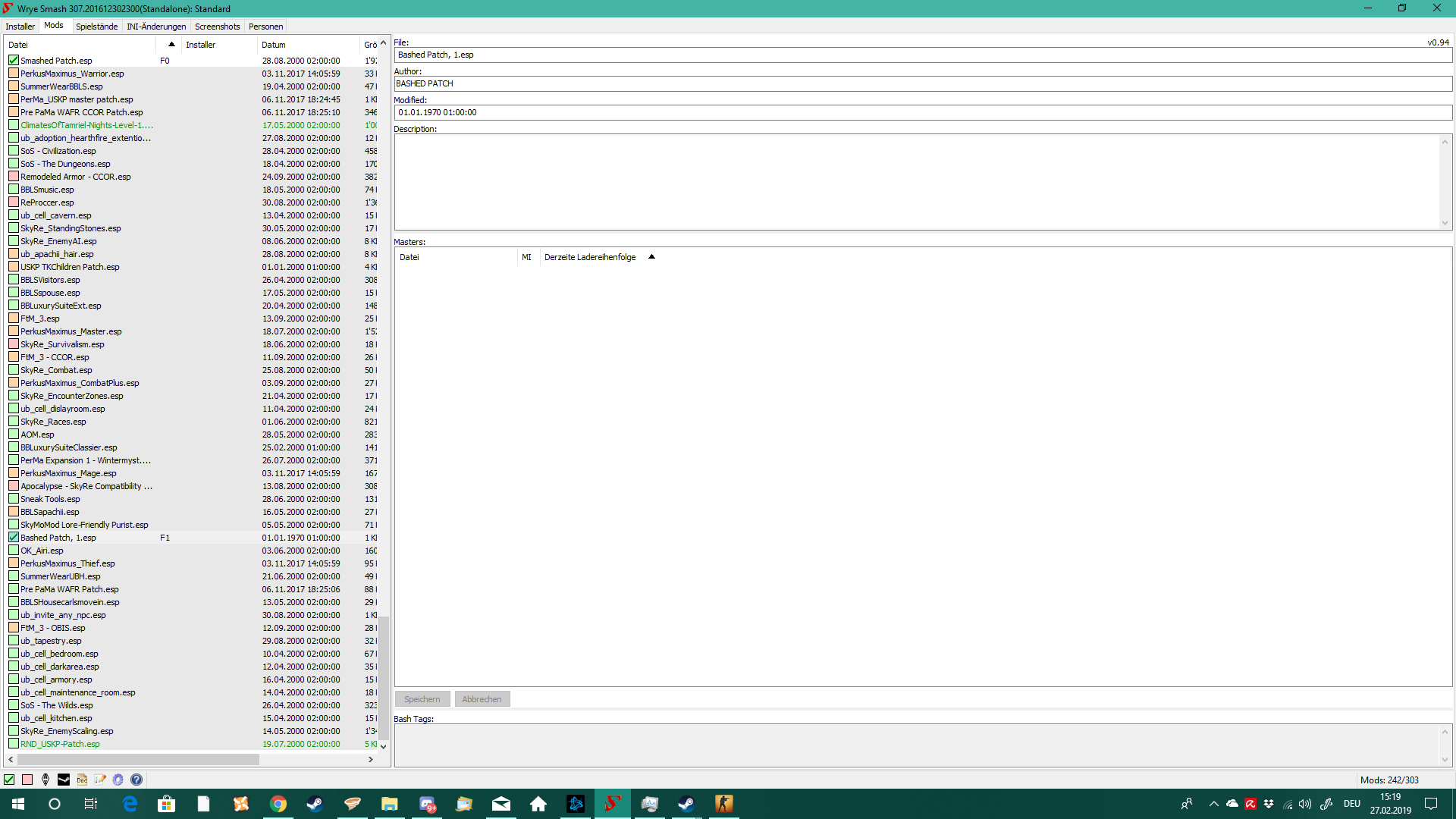Open the Battle.net icon in the taskbar

576,804
